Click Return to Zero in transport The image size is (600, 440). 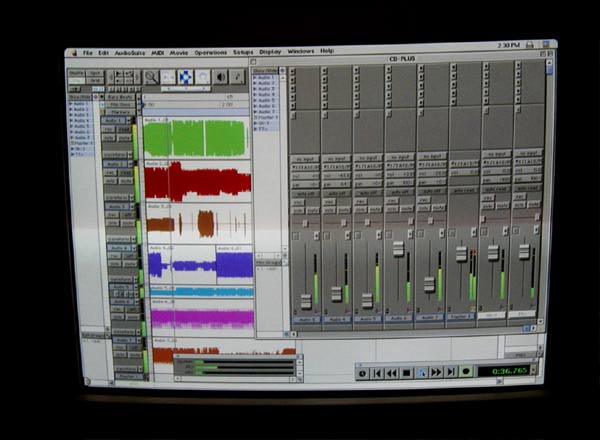[378, 372]
